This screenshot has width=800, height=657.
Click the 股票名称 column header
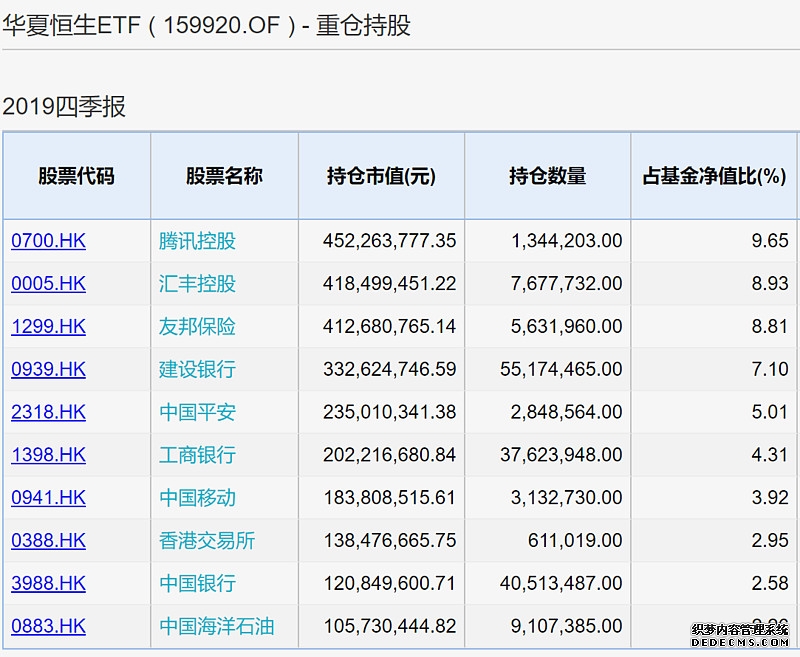224,176
